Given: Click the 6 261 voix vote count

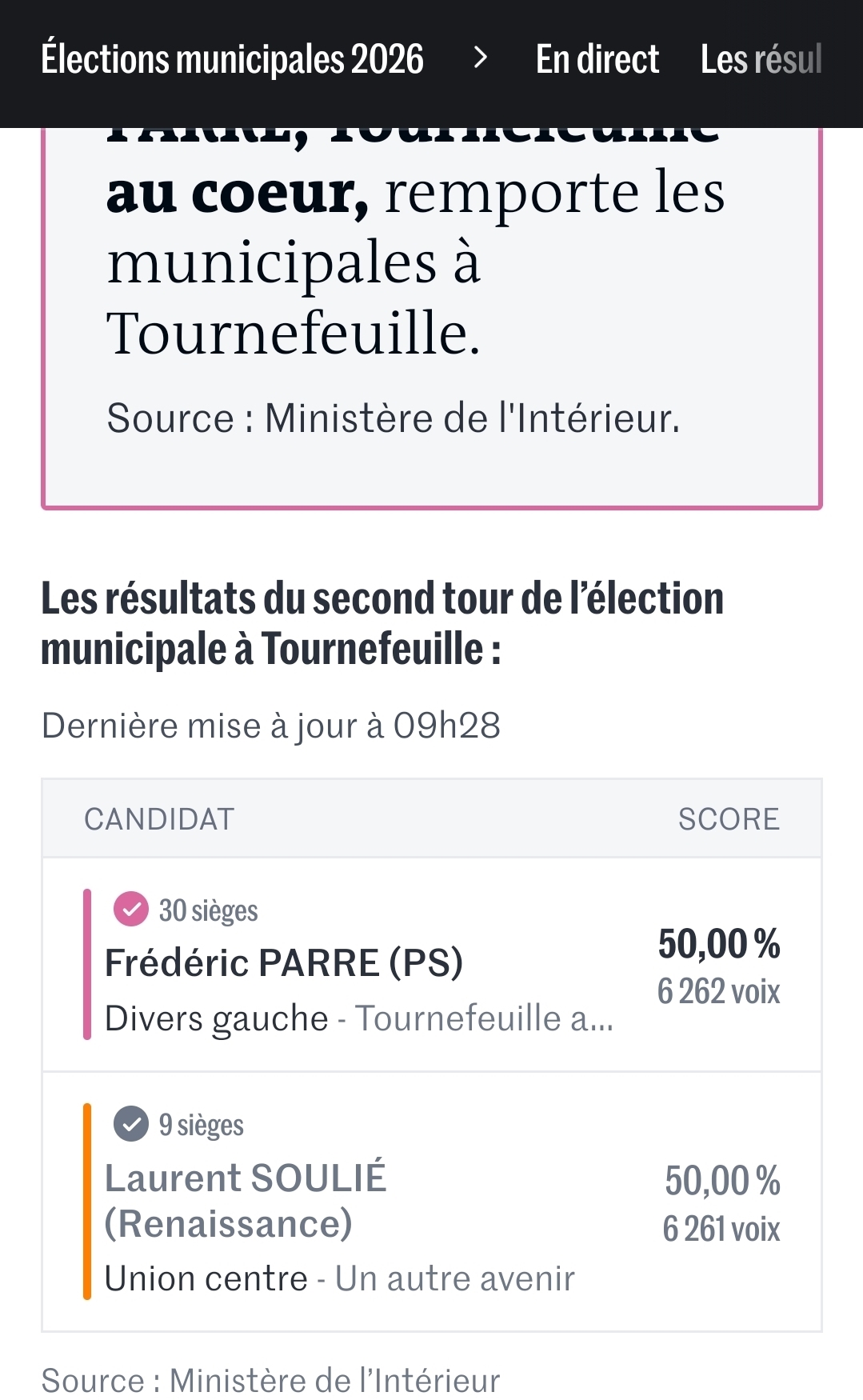Looking at the screenshot, I should pyautogui.click(x=721, y=1229).
